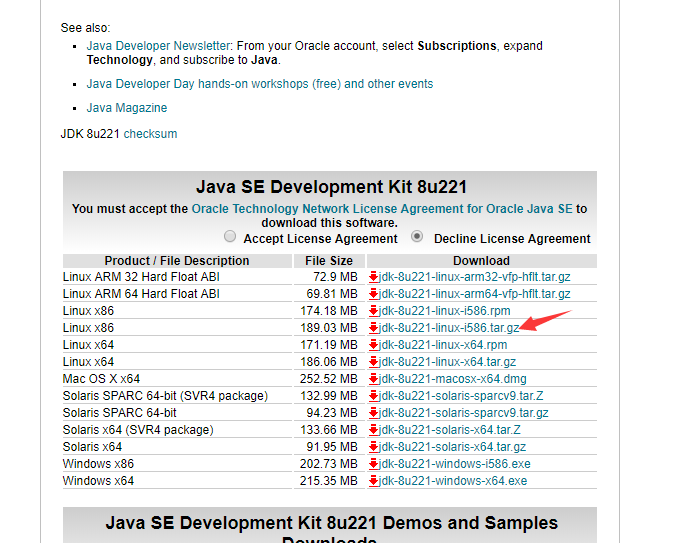Click Solaris x64 (SVR4 package) label
The width and height of the screenshot is (696, 543).
tap(138, 430)
